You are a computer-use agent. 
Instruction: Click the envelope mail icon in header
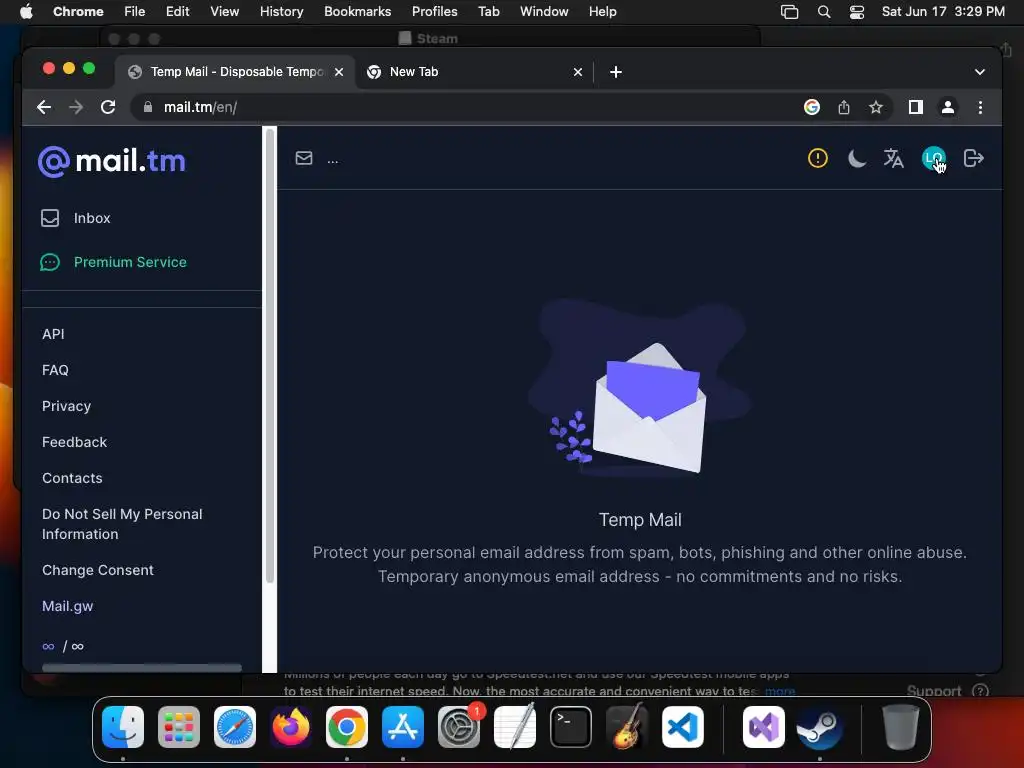(x=304, y=158)
